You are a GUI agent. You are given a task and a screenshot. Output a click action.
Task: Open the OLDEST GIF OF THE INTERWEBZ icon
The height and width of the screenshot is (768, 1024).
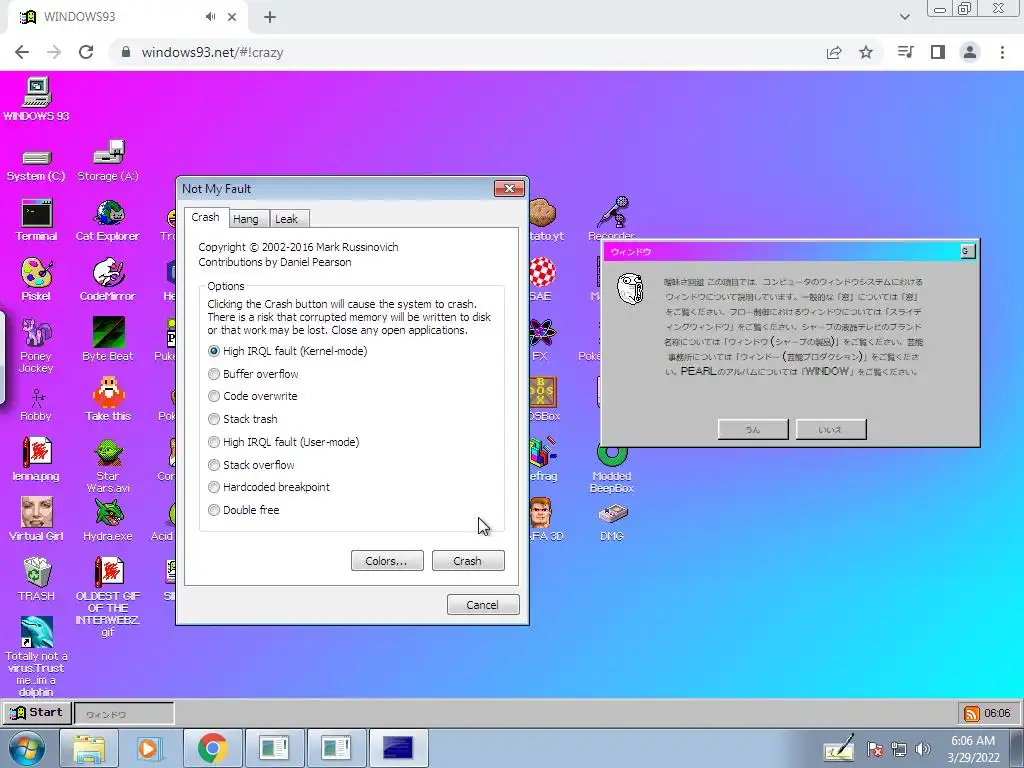pos(108,596)
